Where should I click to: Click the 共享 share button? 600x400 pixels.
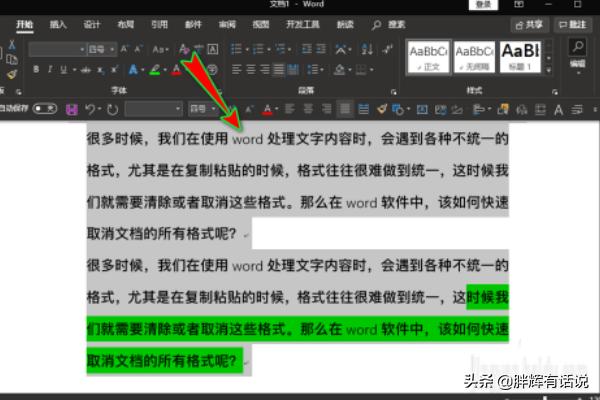click(529, 25)
